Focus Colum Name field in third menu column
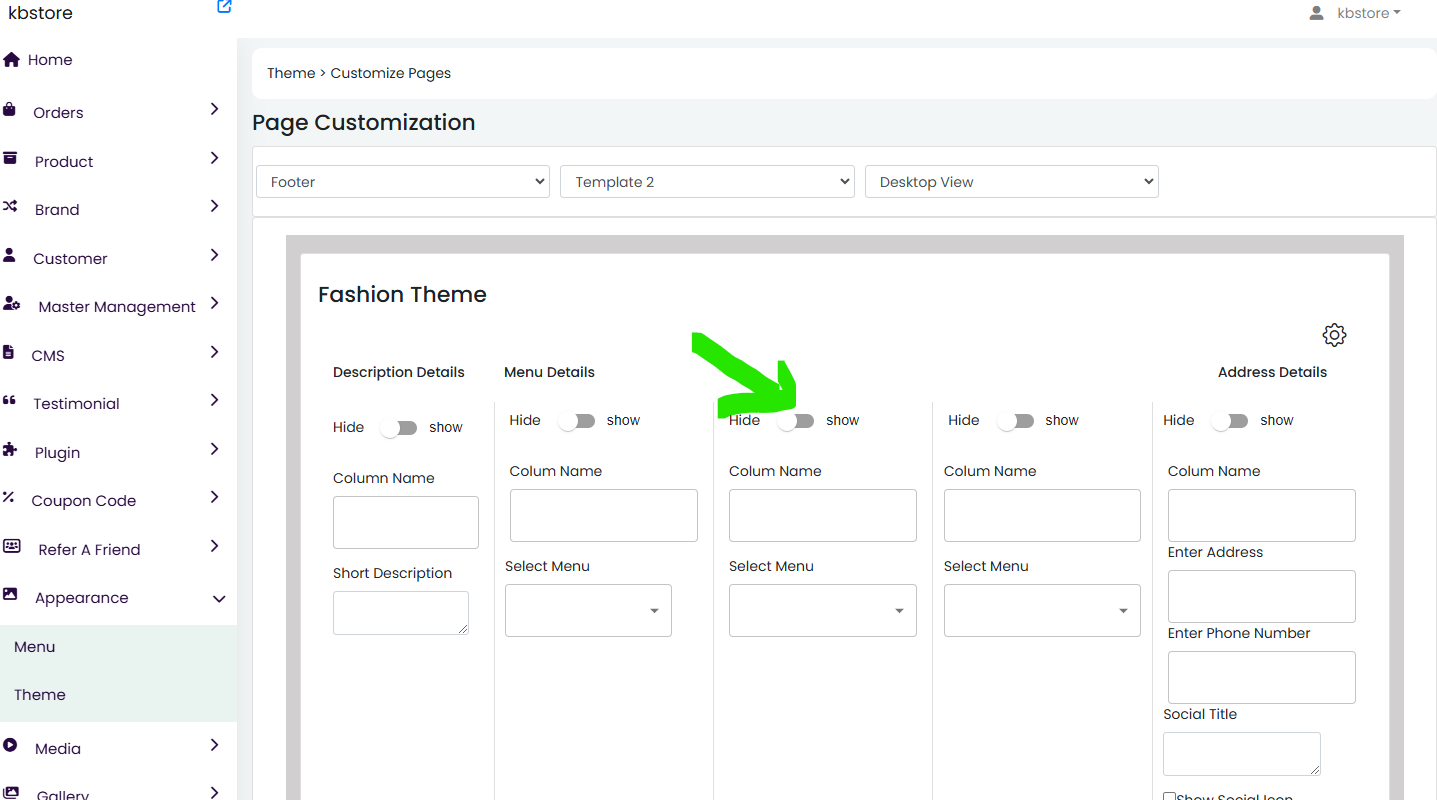1437x800 pixels. click(1042, 516)
